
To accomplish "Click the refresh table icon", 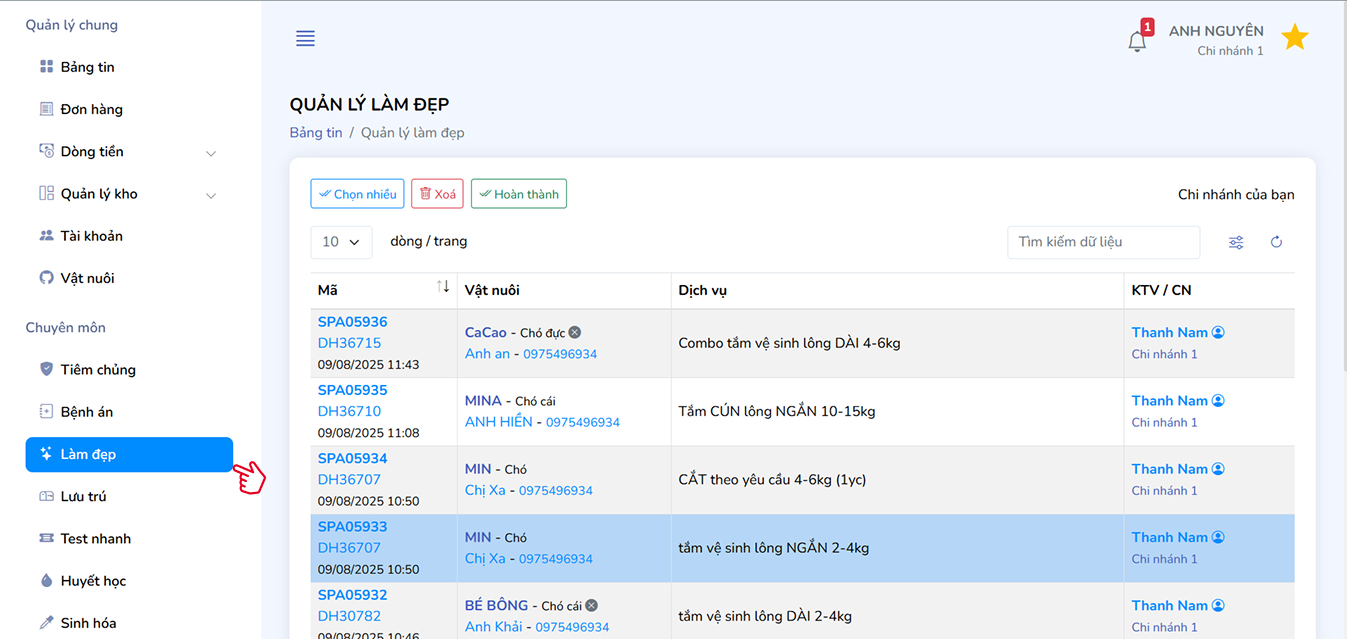I will 1276,242.
